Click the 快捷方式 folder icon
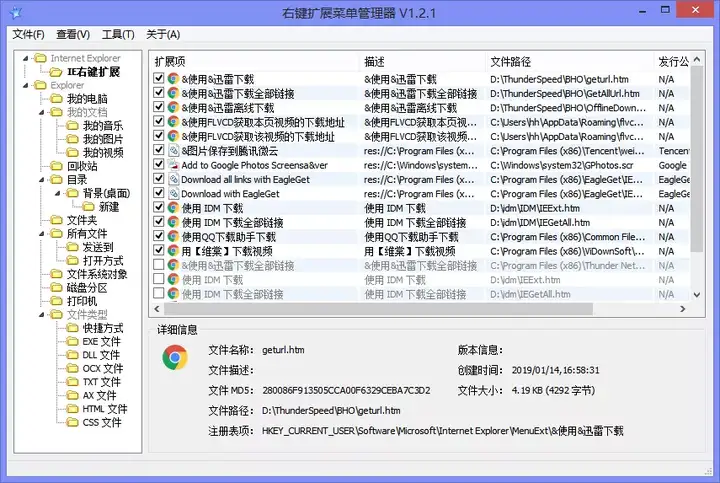Viewport: 720px width, 483px height. pyautogui.click(x=72, y=328)
